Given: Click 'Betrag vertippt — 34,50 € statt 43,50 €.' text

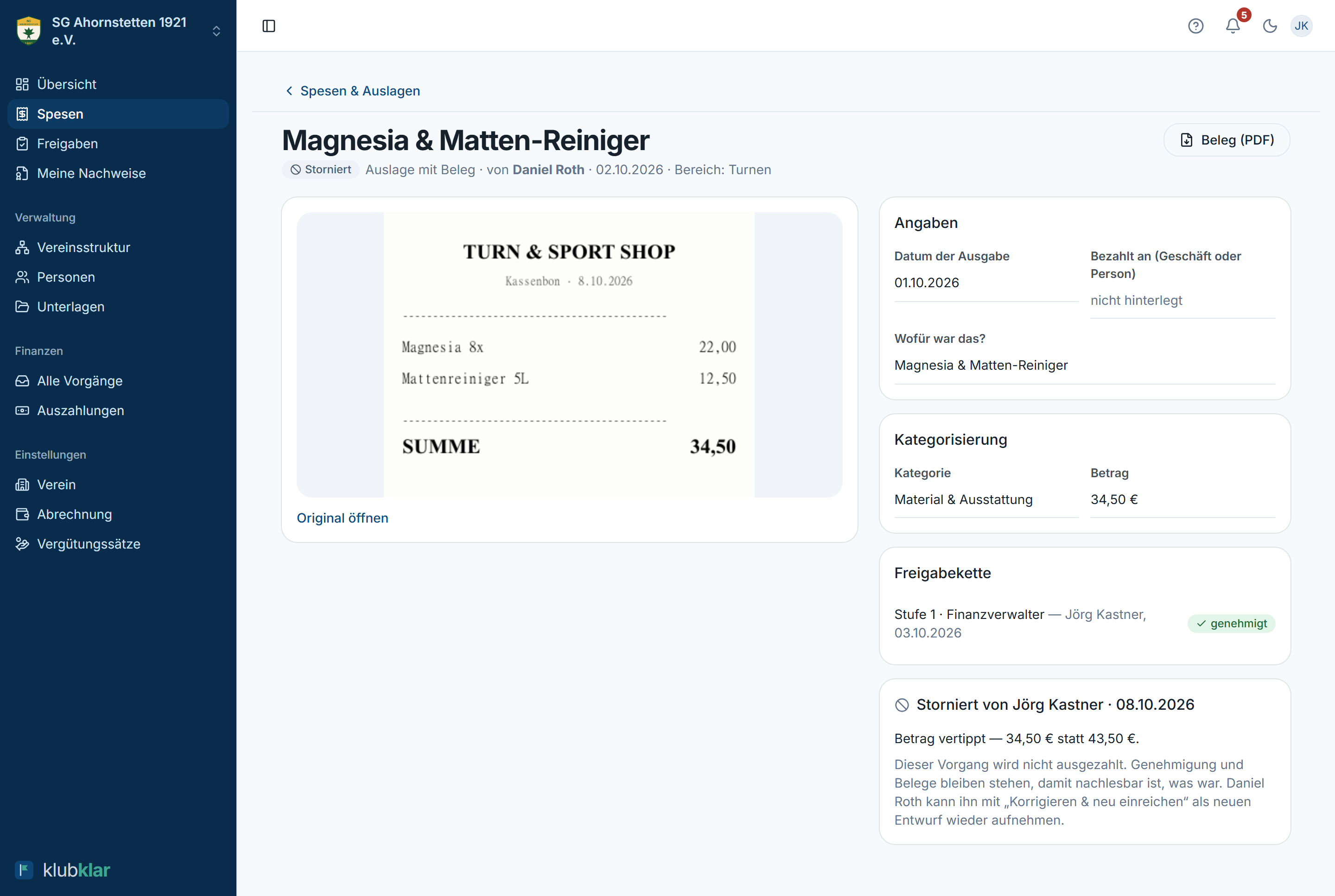Looking at the screenshot, I should click(x=1017, y=738).
